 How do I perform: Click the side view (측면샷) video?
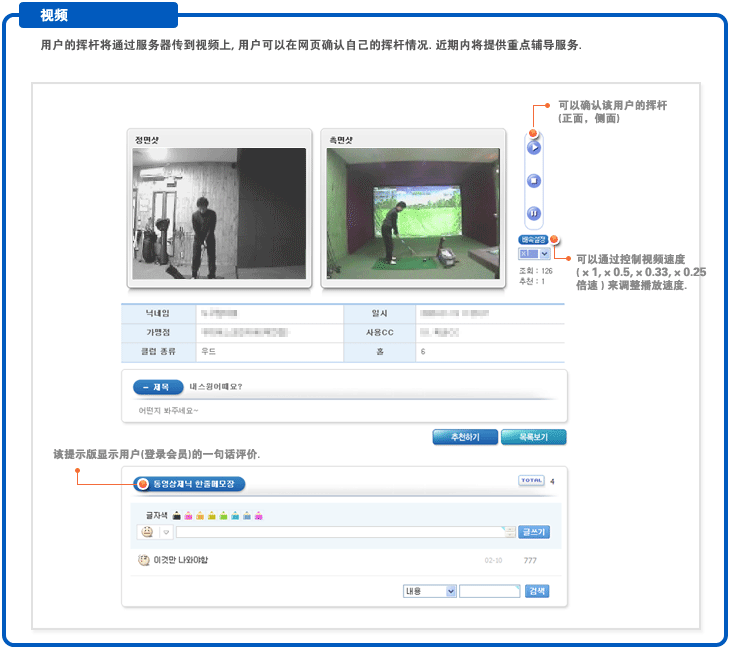(412, 213)
